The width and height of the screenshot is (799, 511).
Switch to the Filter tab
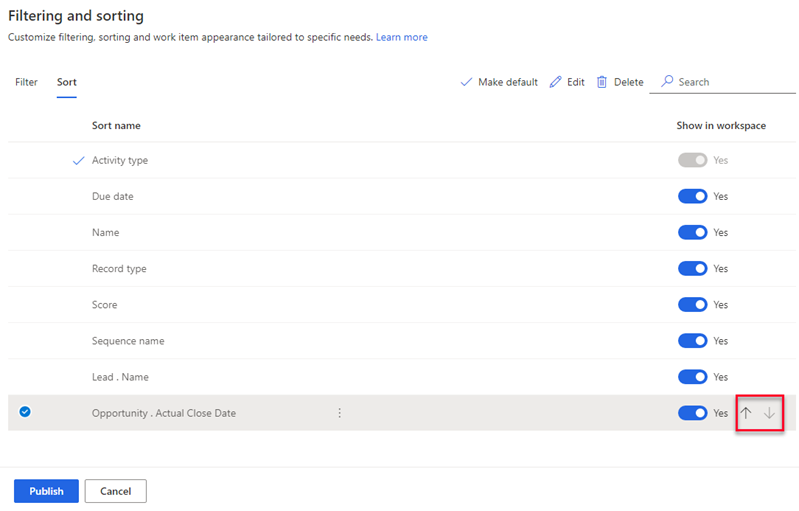tap(26, 82)
